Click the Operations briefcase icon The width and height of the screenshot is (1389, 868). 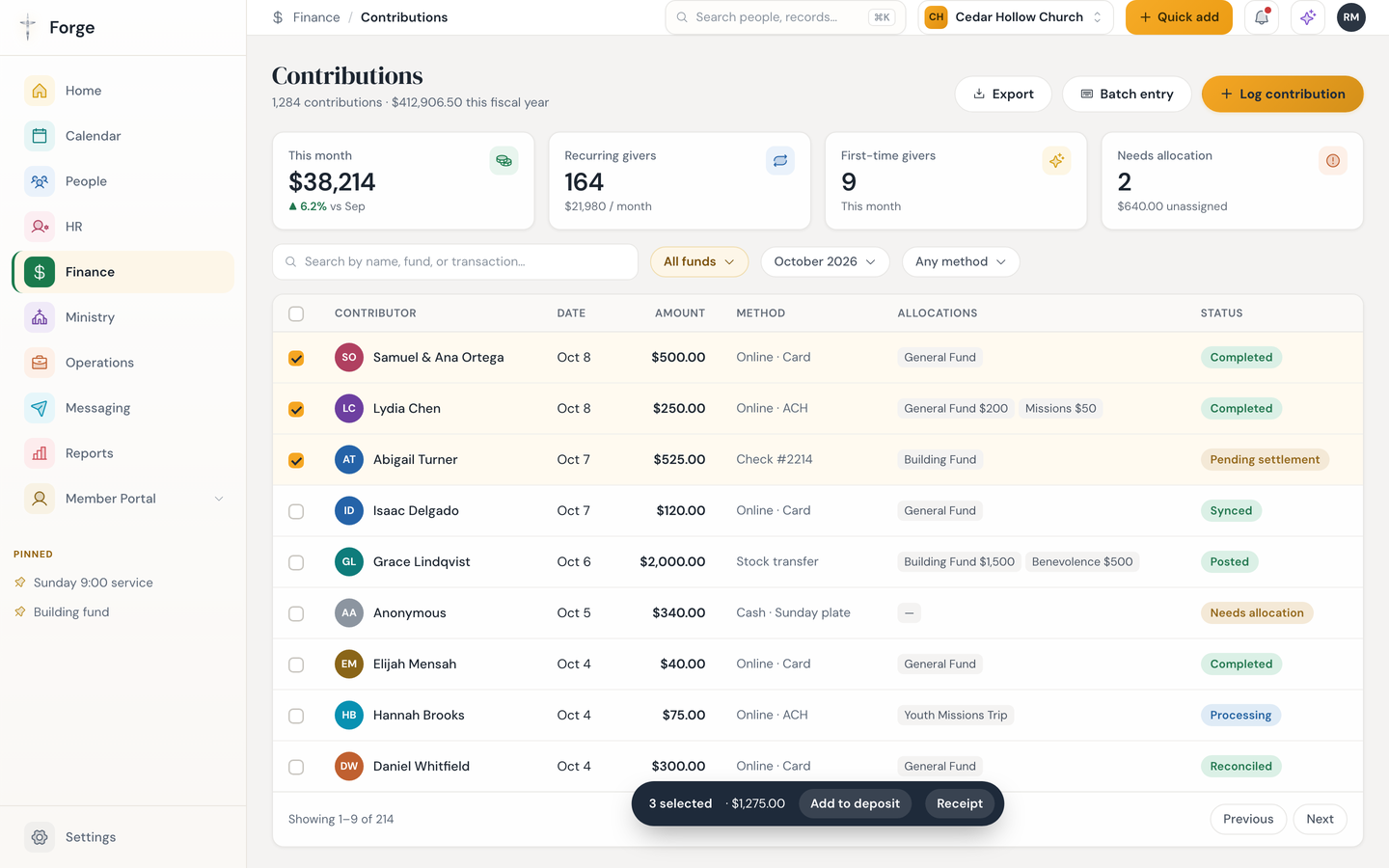40,363
